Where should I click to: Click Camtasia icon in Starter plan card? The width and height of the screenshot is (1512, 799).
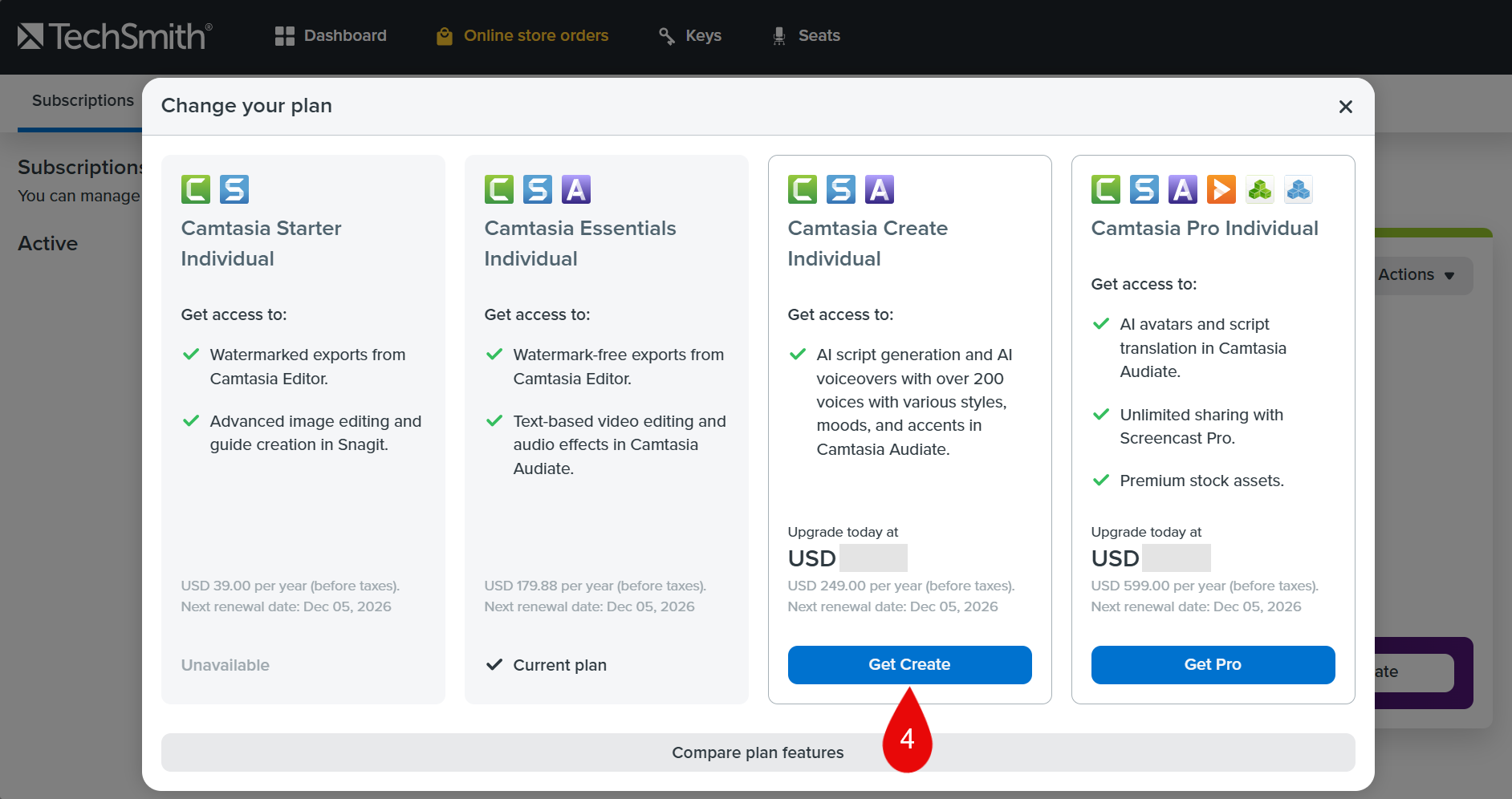click(196, 189)
